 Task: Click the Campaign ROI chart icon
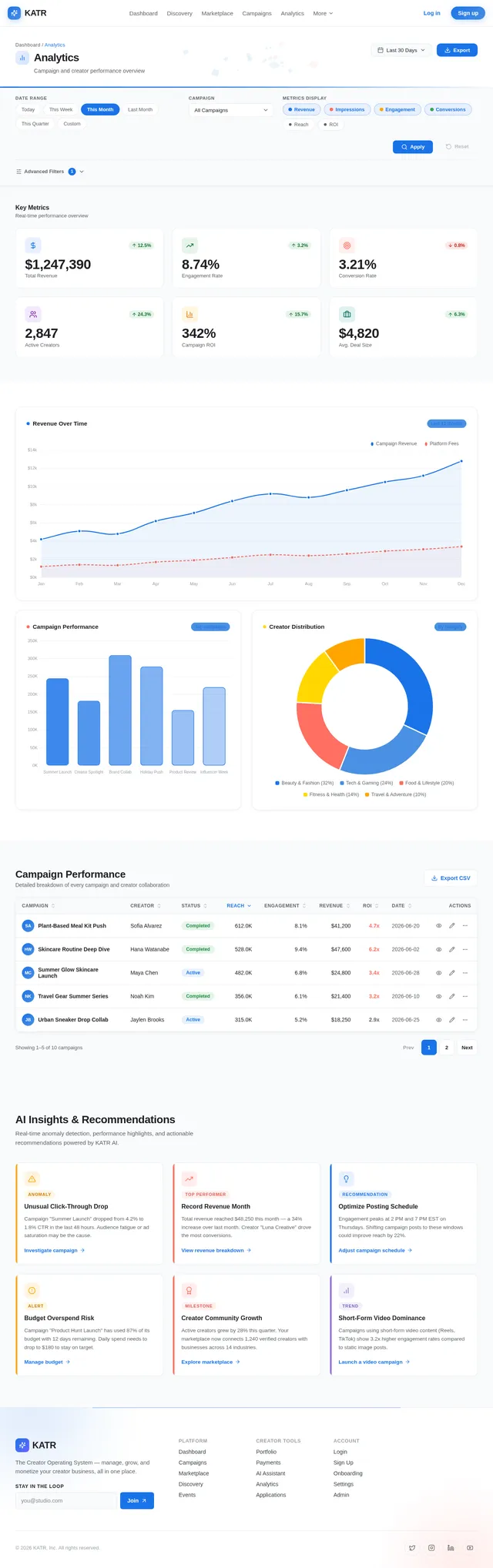(x=189, y=314)
